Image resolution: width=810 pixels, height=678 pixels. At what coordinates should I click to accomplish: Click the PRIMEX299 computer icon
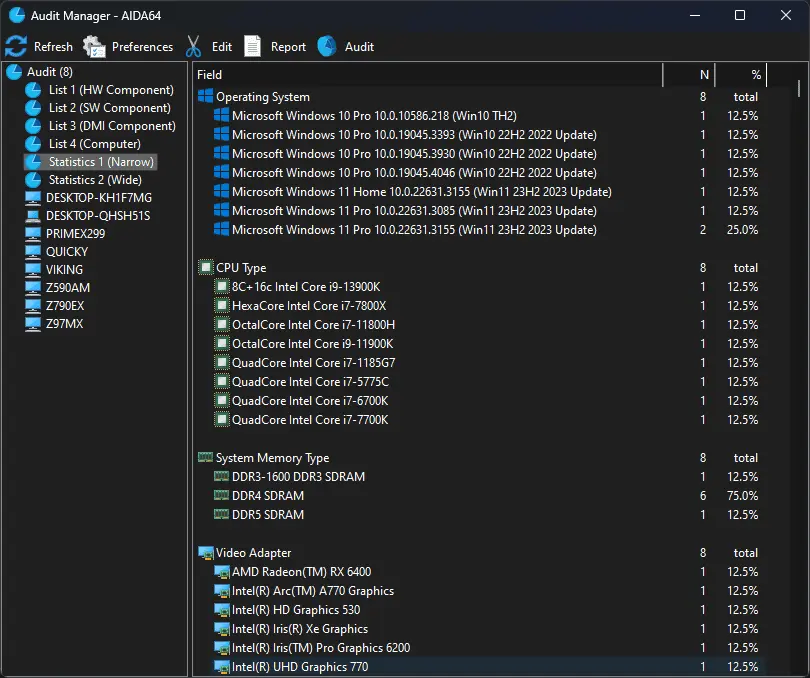tap(33, 234)
